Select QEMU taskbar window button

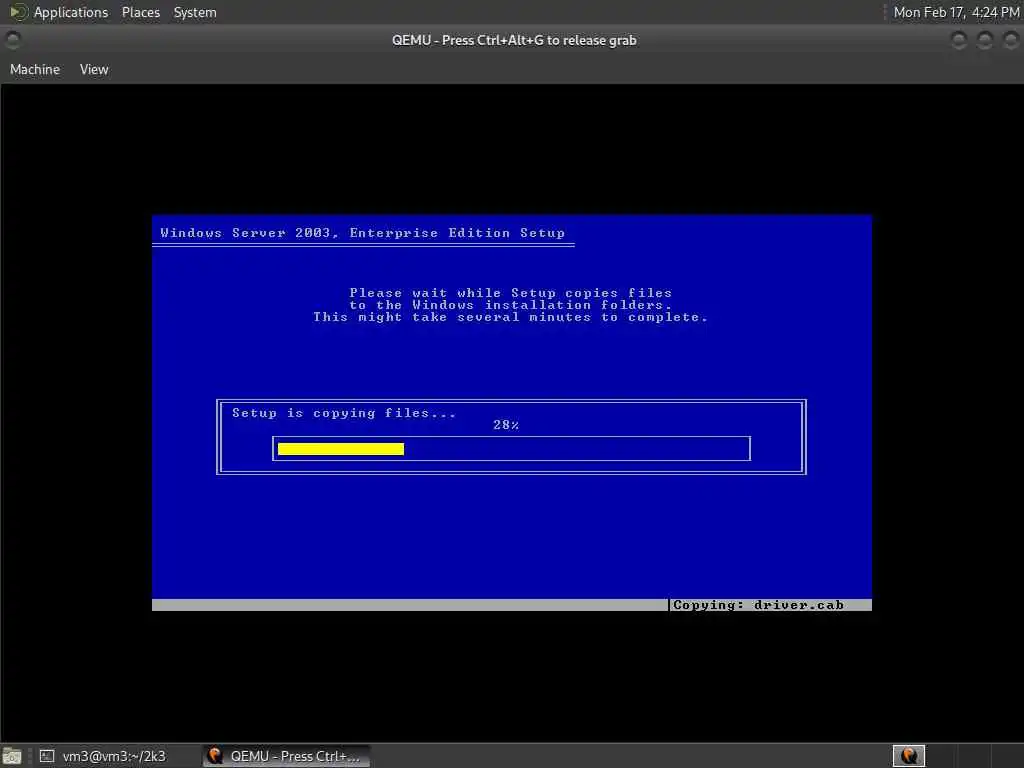click(x=285, y=756)
